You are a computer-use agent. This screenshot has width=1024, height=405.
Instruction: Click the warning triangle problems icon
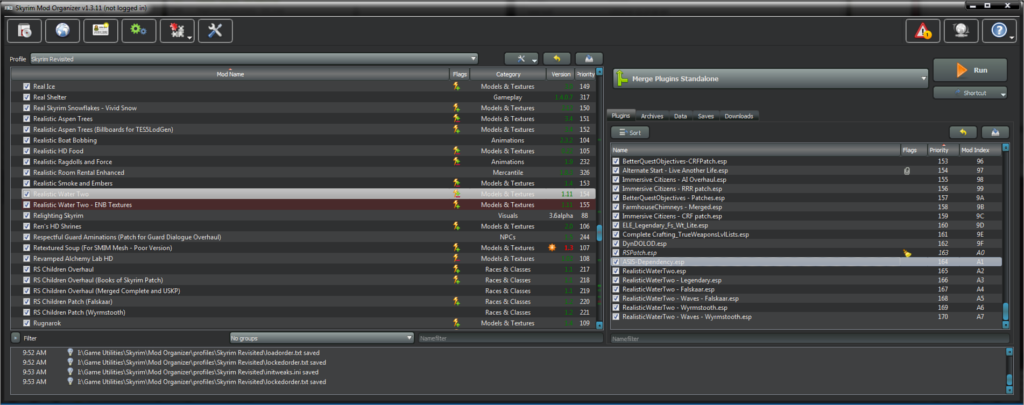click(x=923, y=31)
